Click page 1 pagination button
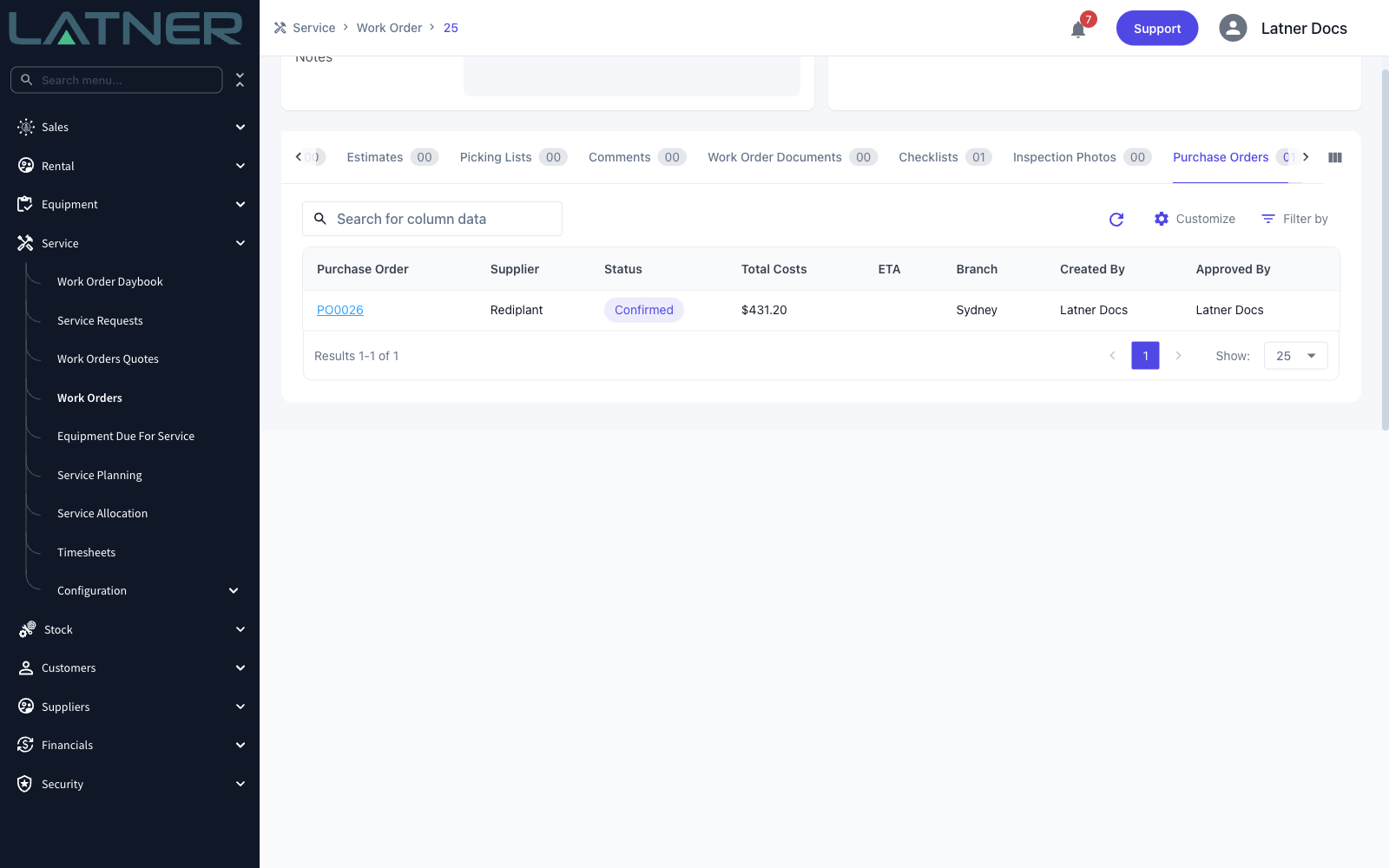The width and height of the screenshot is (1389, 868). 1145,356
